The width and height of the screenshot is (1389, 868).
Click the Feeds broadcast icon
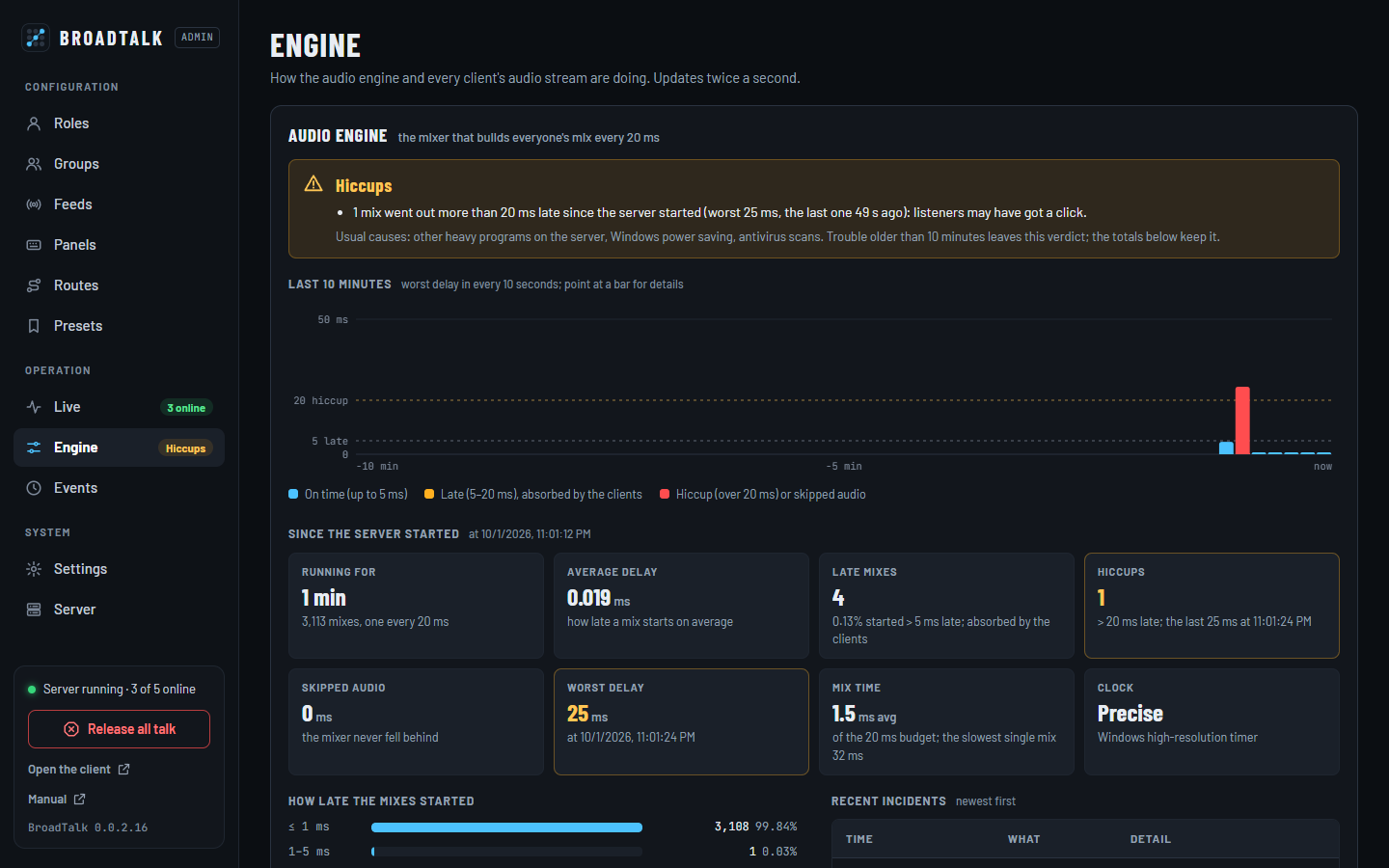tap(34, 204)
